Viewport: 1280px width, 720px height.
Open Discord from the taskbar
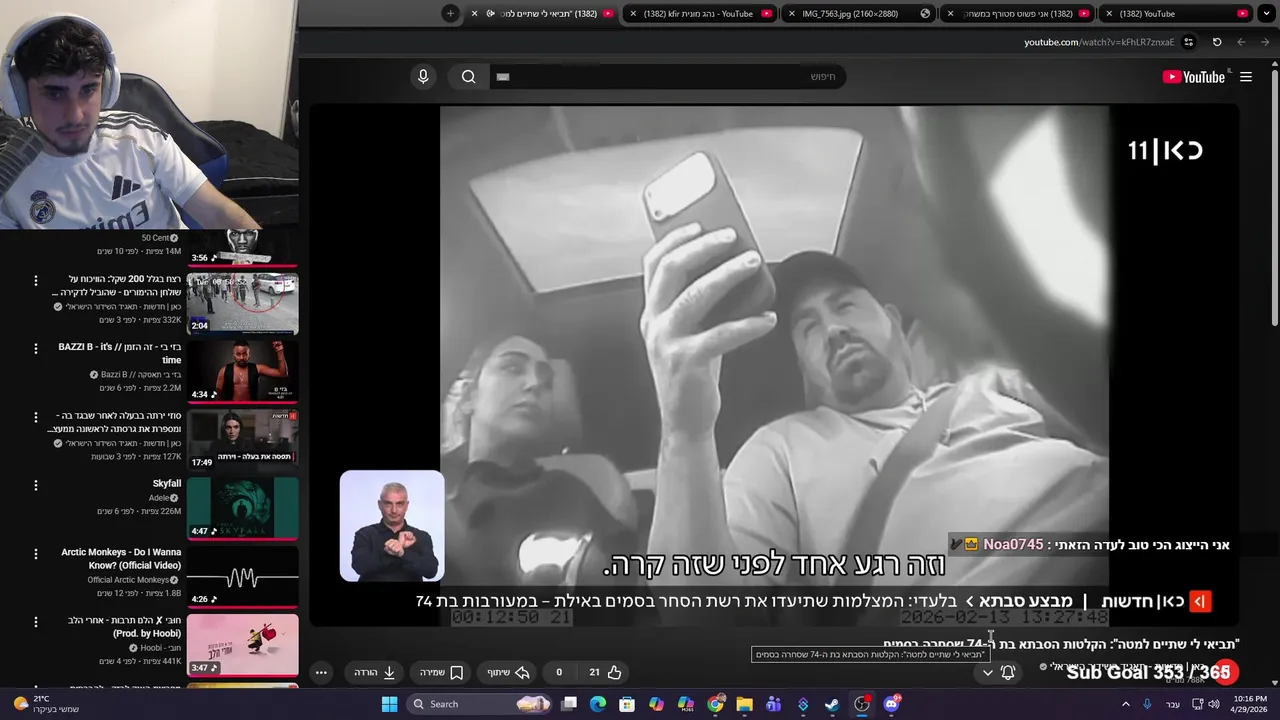coord(891,704)
